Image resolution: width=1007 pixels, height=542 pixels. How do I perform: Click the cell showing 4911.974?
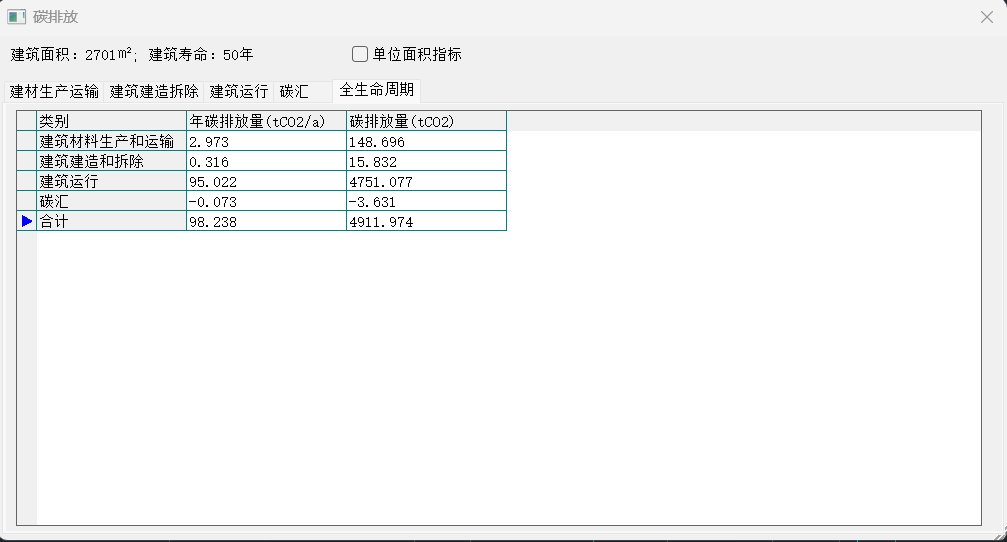pyautogui.click(x=426, y=222)
